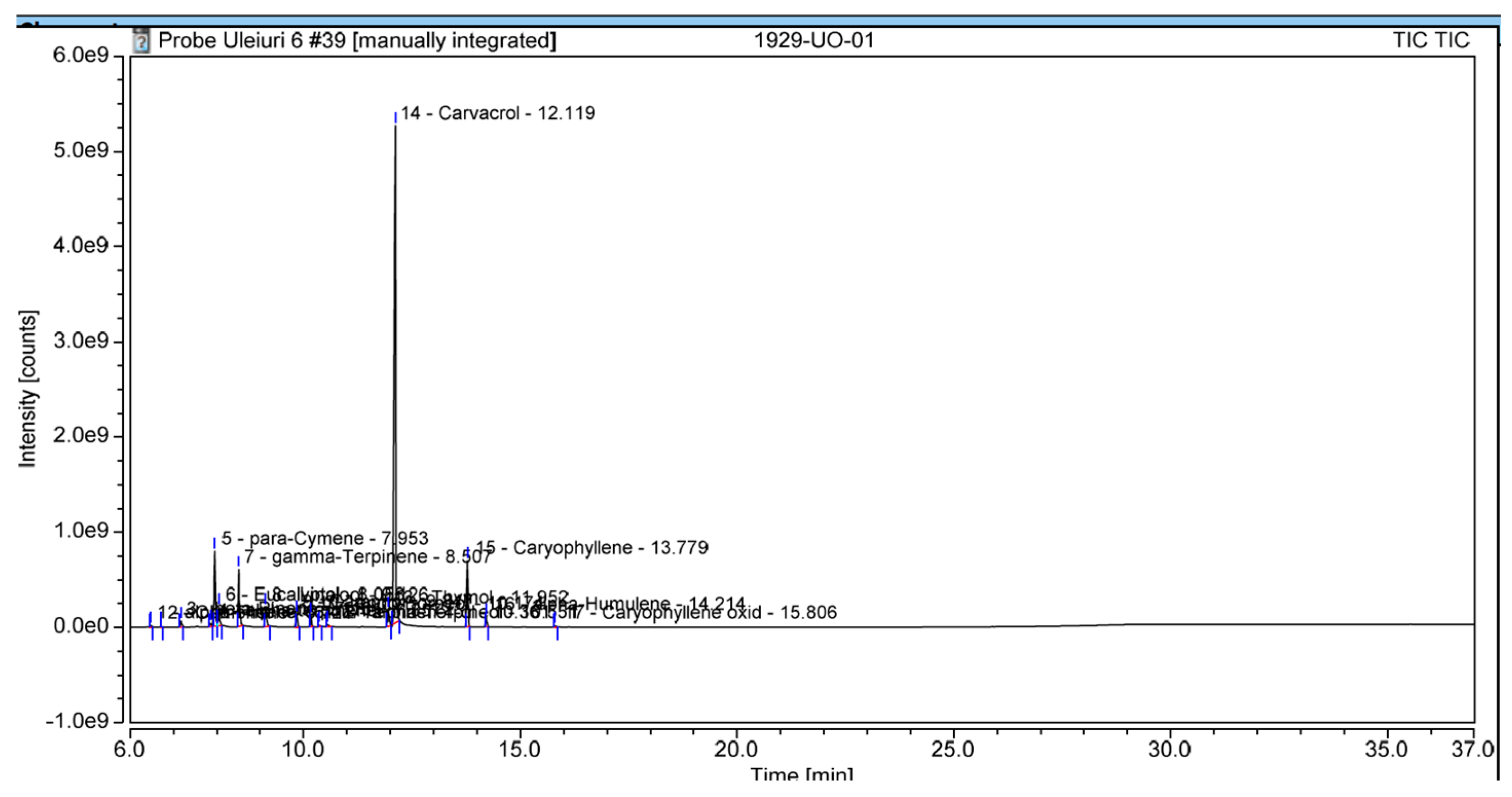Click the tall Carvacrol peak apex marker
This screenshot has width=1512, height=797.
[x=395, y=118]
